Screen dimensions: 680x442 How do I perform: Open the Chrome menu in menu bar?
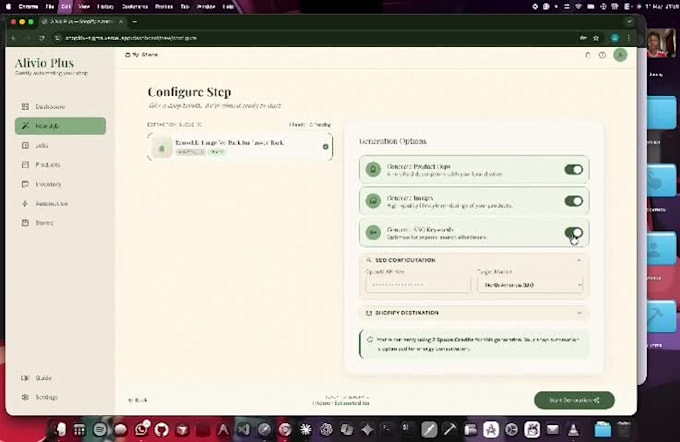coord(28,7)
